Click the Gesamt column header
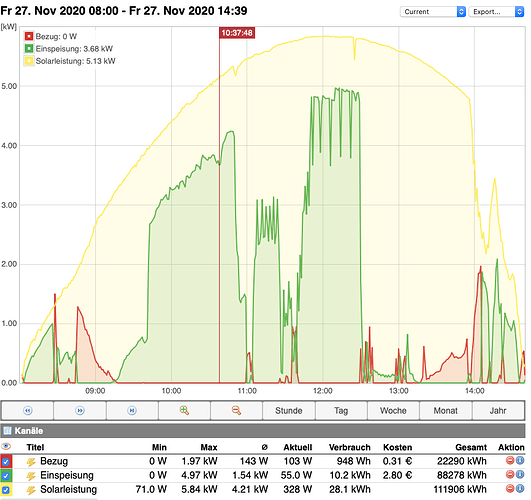Image resolution: width=531 pixels, height=500 pixels. 471,447
